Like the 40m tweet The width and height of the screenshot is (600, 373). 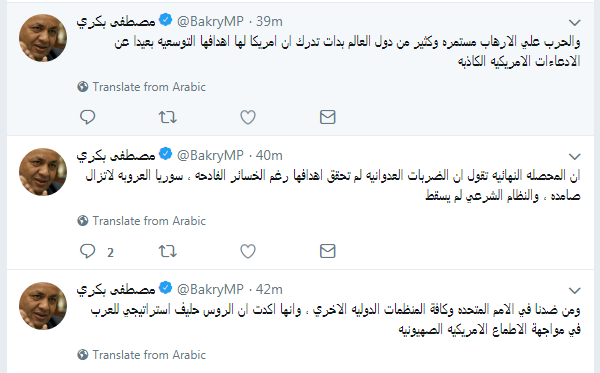click(248, 251)
